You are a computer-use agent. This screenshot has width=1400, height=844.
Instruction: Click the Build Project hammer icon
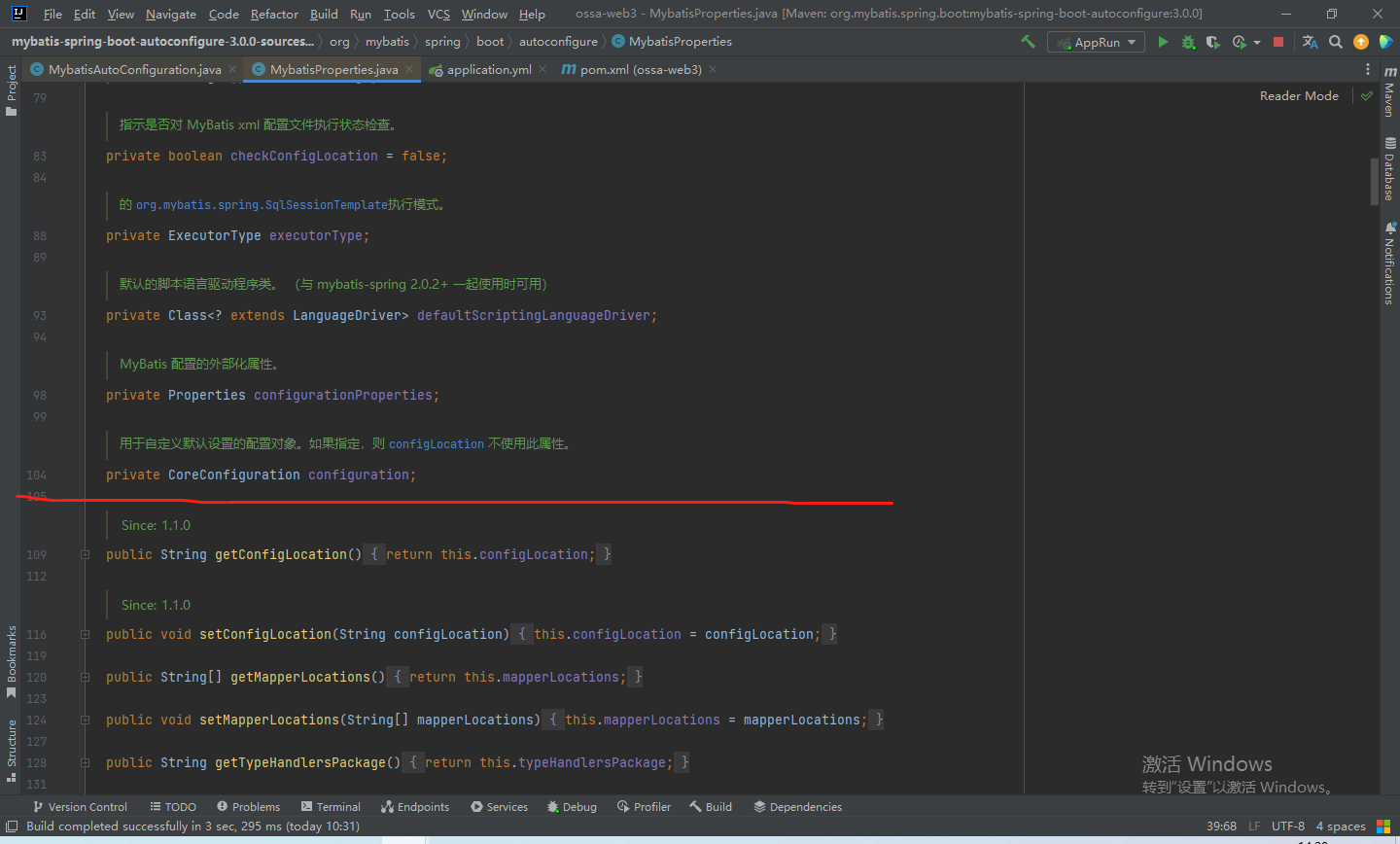pos(1028,42)
